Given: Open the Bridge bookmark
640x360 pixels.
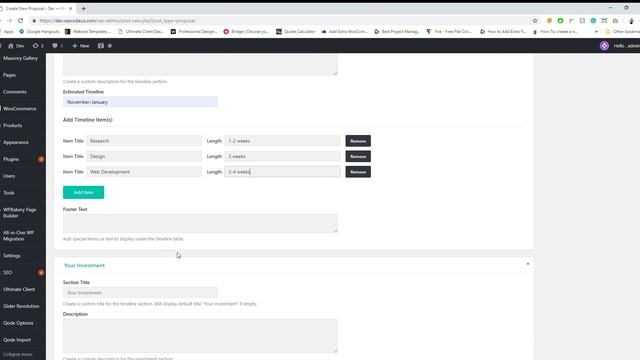Looking at the screenshot, I should 246,31.
